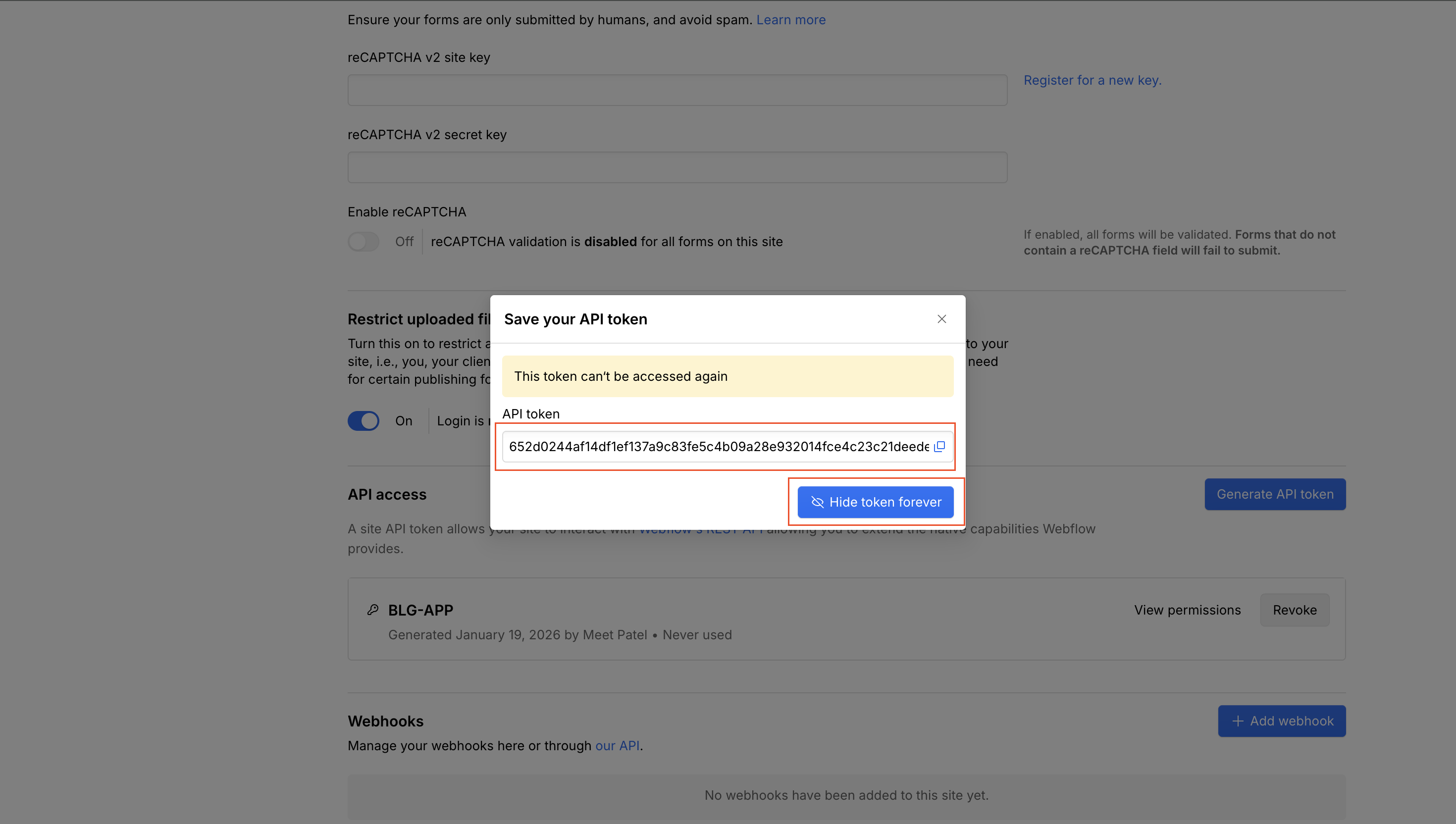Click Hide token forever

click(x=875, y=502)
